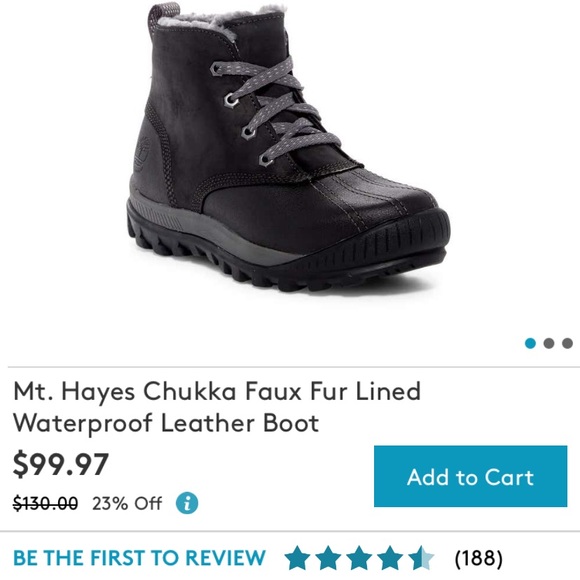Tap the $99.97 sale price

[x=61, y=465]
